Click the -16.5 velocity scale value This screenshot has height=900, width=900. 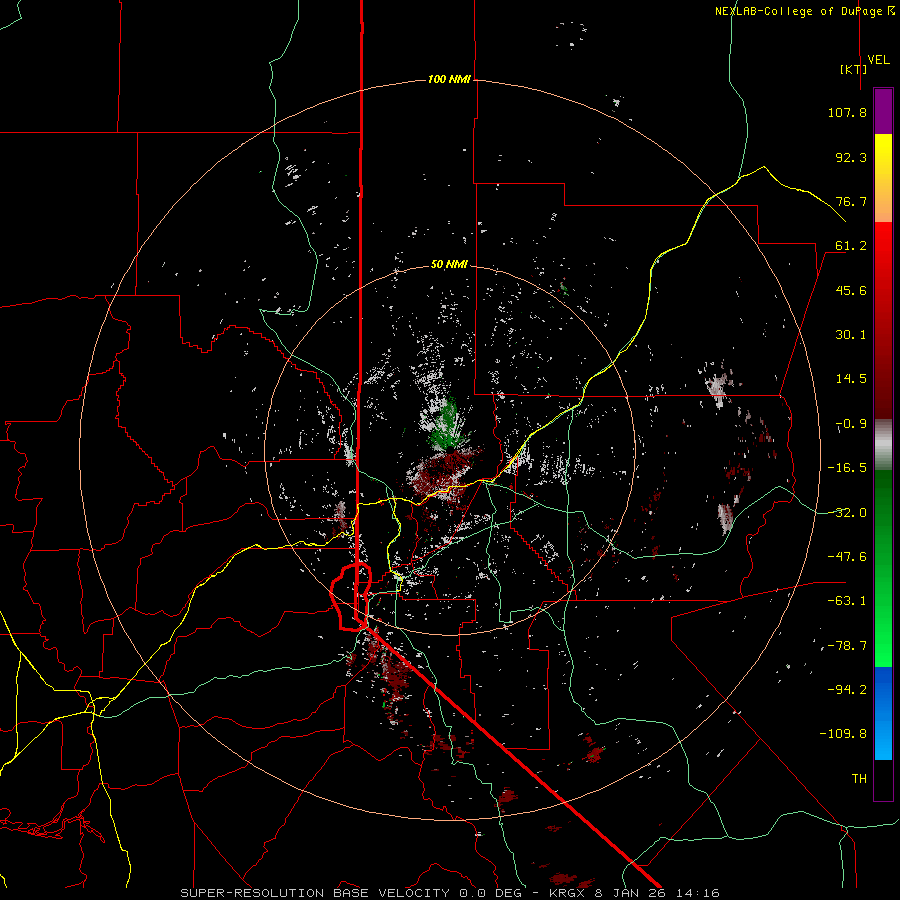(x=847, y=468)
